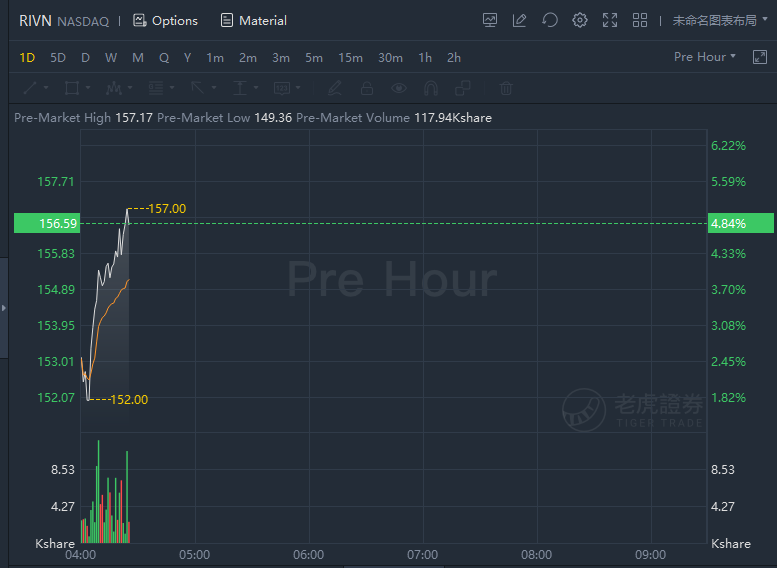Screen dimensions: 777x568
Task: Select the 1D timeframe tab
Action: (x=27, y=58)
